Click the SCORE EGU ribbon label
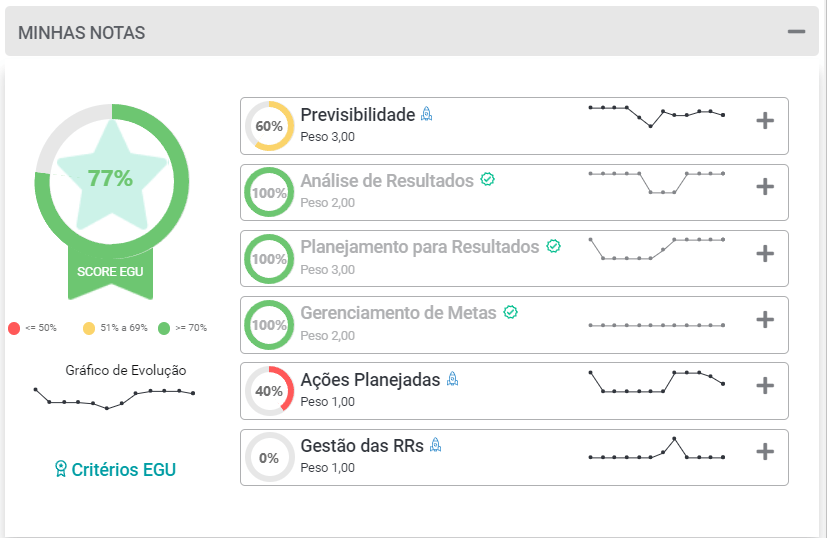Image resolution: width=827 pixels, height=538 pixels. click(x=110, y=272)
